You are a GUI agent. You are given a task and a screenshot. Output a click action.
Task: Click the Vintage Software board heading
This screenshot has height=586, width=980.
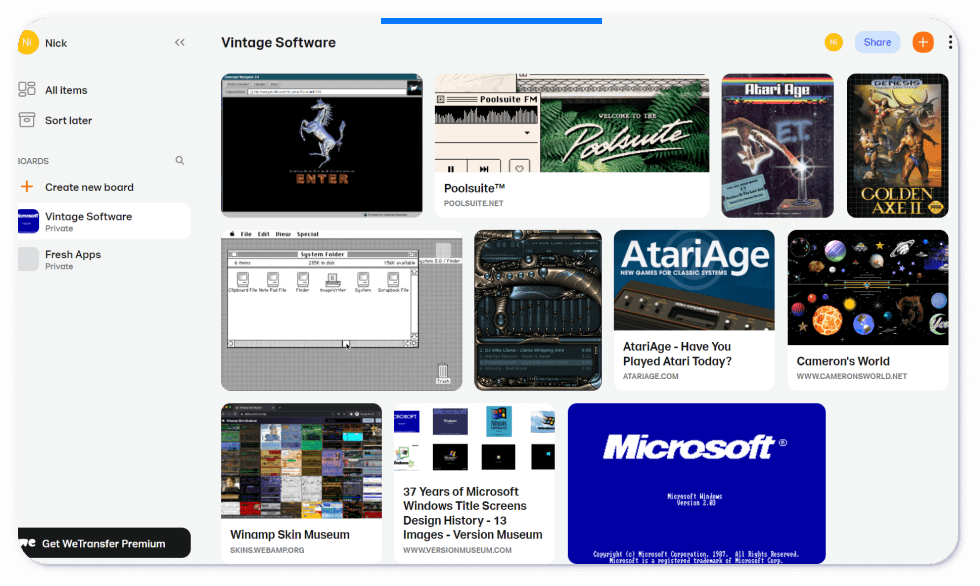[x=279, y=42]
